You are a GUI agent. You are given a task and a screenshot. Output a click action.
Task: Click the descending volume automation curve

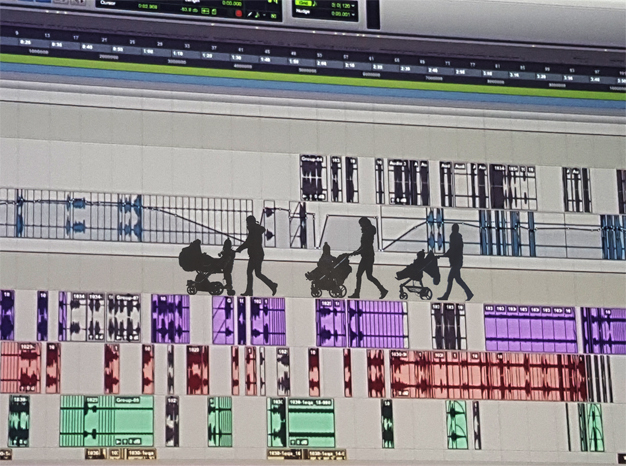[190, 215]
